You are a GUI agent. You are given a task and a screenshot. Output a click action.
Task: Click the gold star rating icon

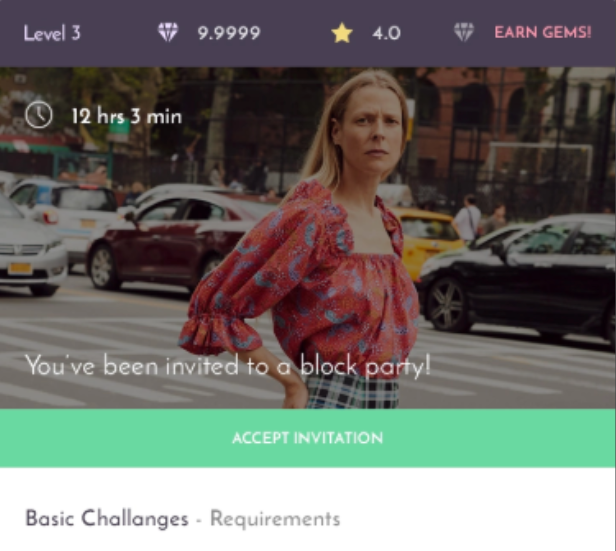[342, 32]
